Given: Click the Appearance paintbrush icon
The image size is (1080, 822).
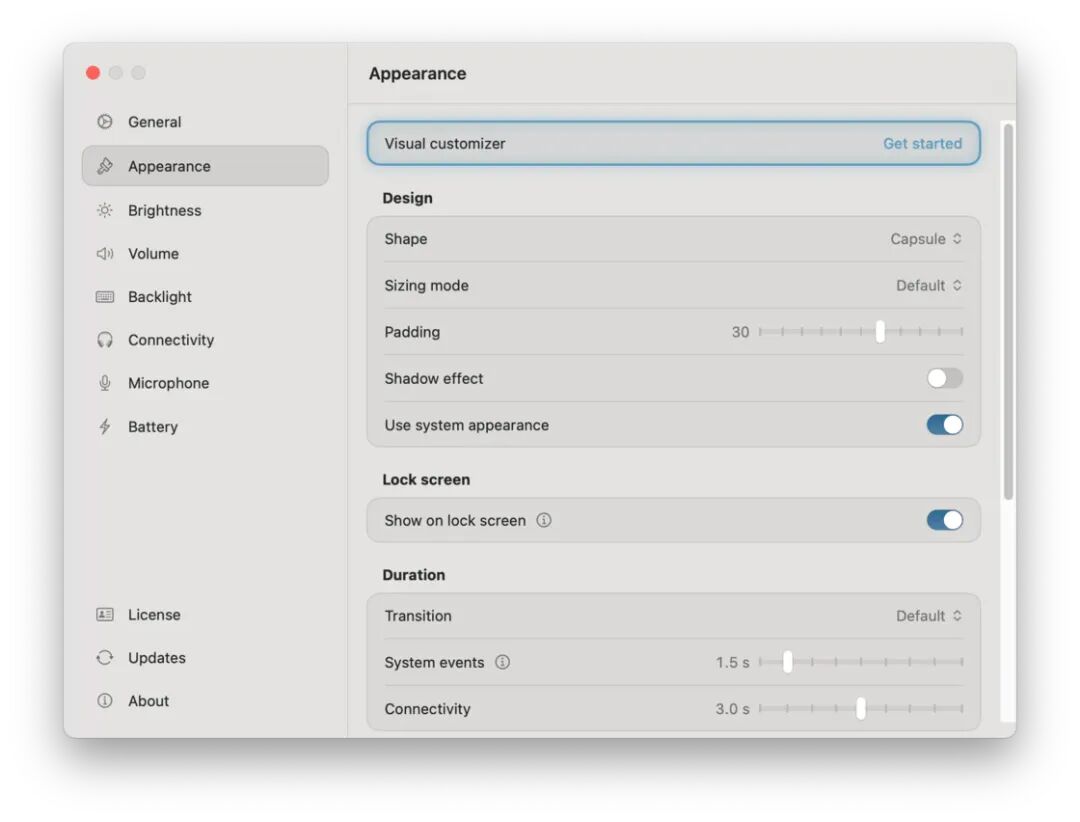Looking at the screenshot, I should [105, 166].
